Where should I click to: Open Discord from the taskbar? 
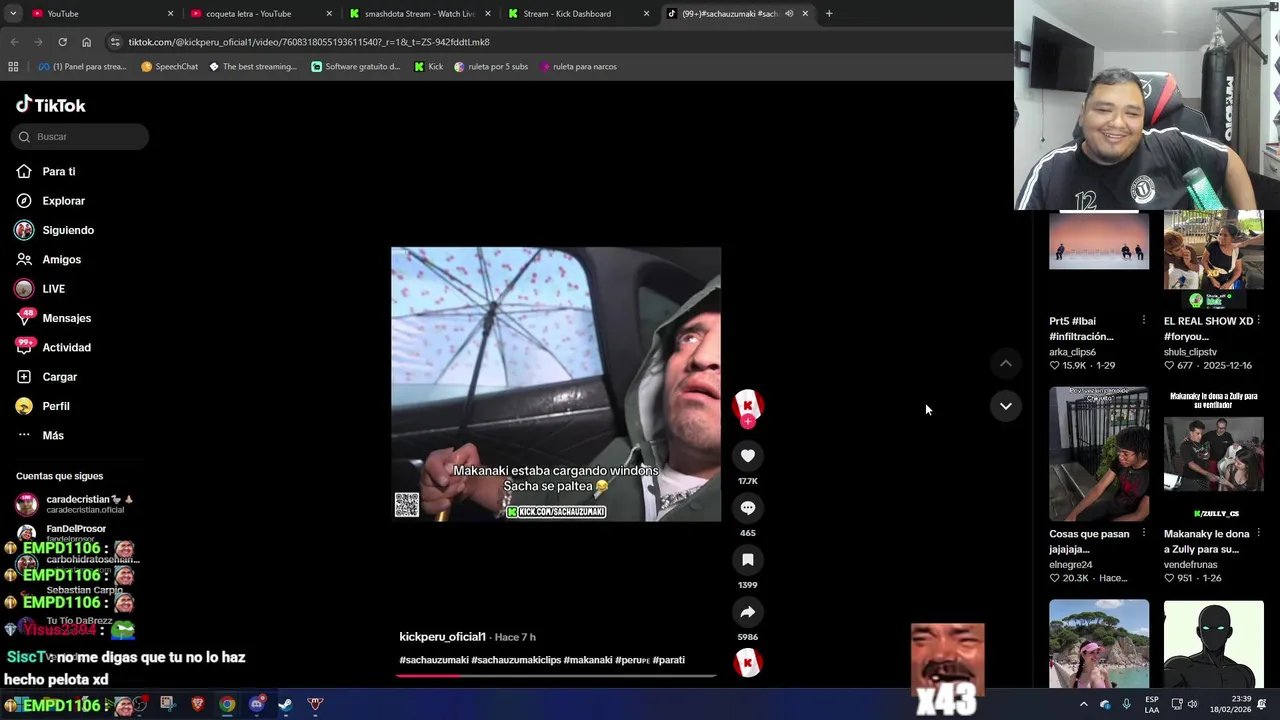point(256,704)
